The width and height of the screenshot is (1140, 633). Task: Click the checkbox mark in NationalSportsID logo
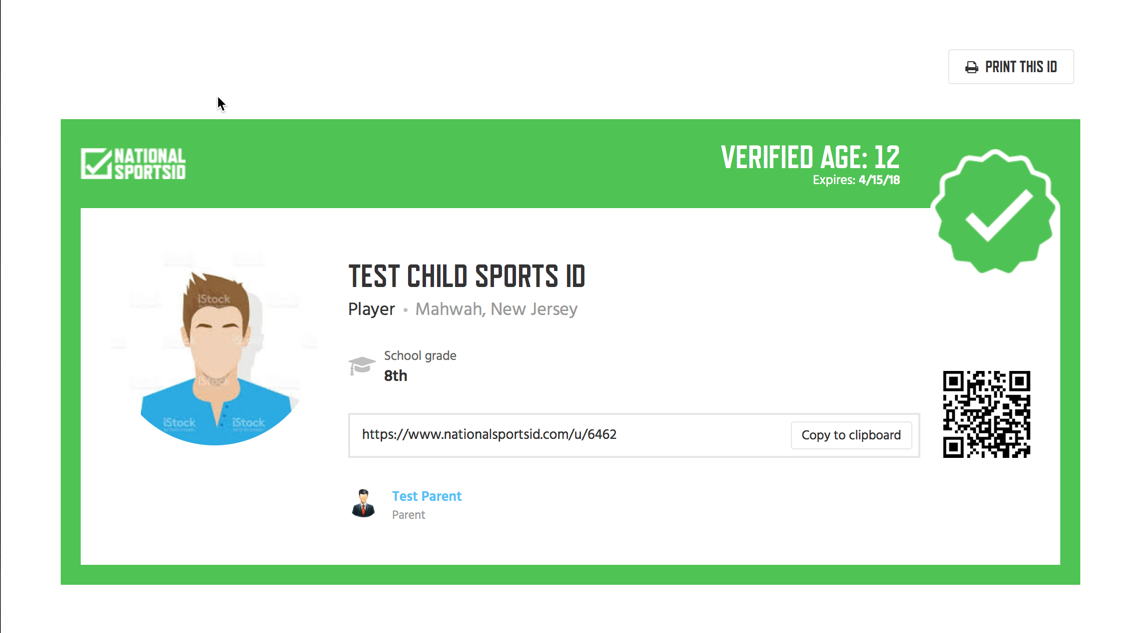(97, 164)
